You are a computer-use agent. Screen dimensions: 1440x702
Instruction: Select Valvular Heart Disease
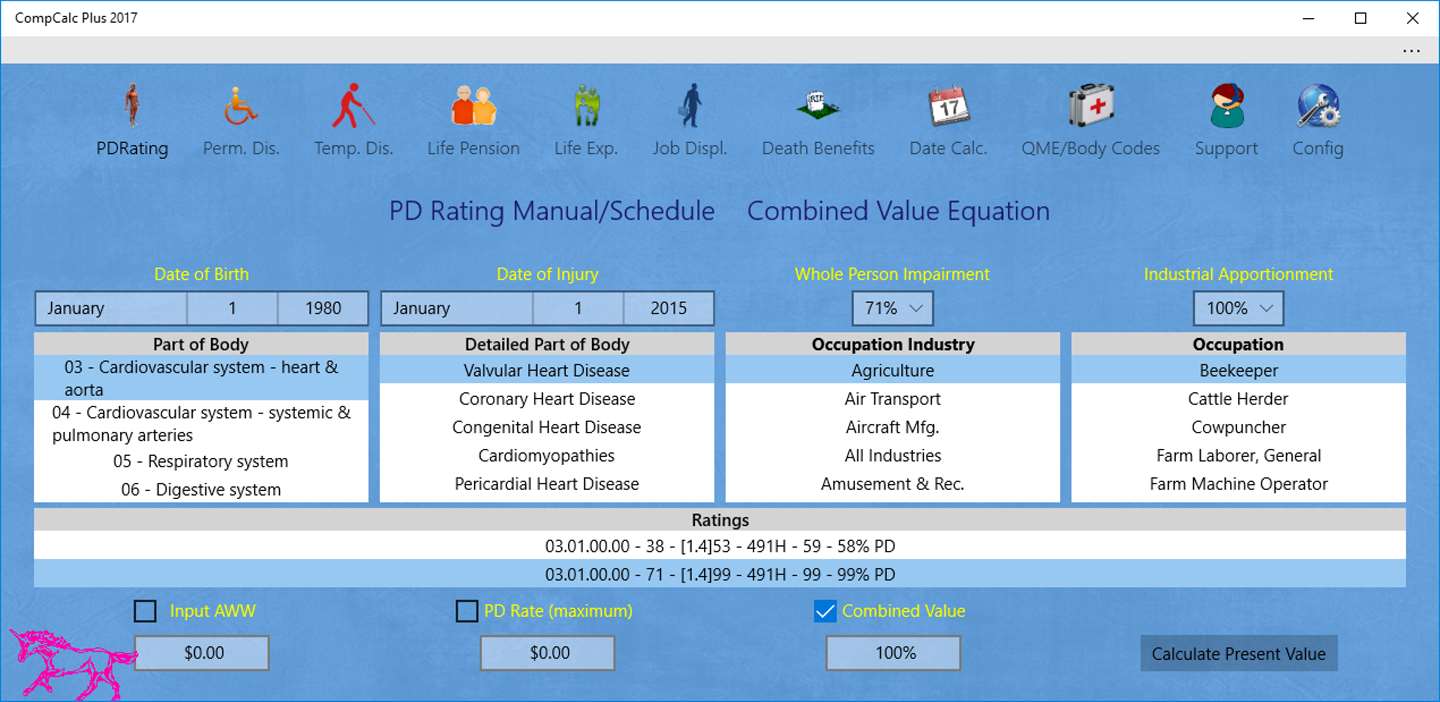[x=547, y=370]
